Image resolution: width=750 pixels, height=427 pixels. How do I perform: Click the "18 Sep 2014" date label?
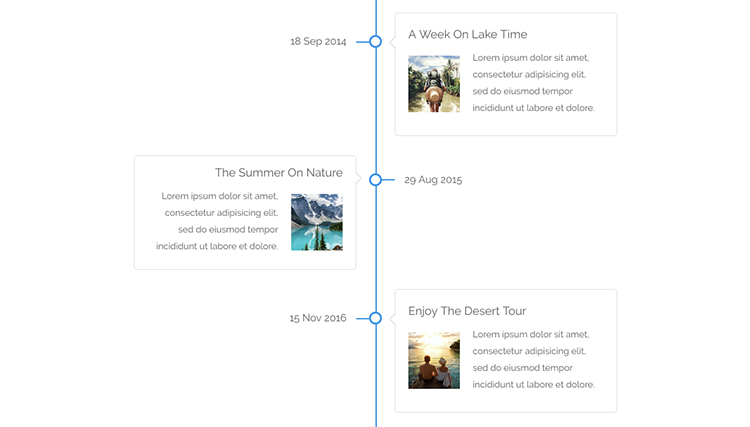(x=318, y=42)
